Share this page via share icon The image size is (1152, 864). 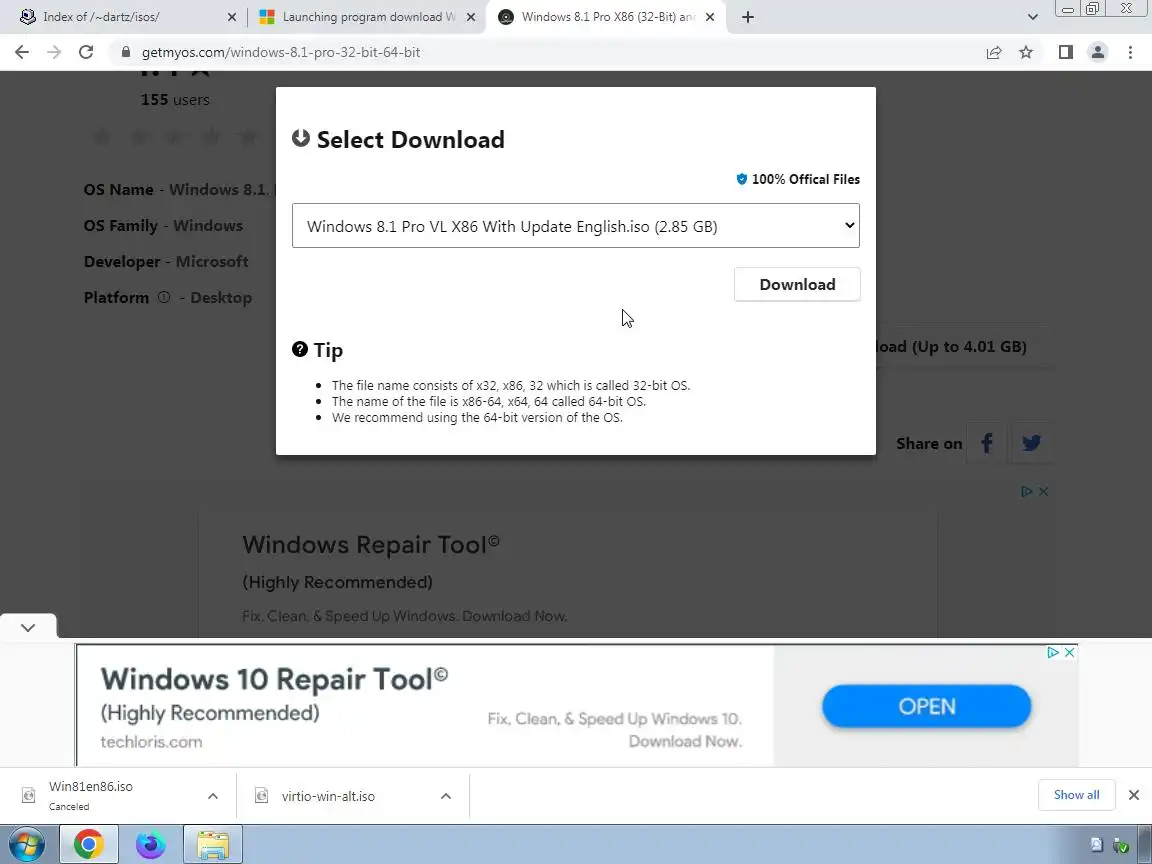coord(994,52)
